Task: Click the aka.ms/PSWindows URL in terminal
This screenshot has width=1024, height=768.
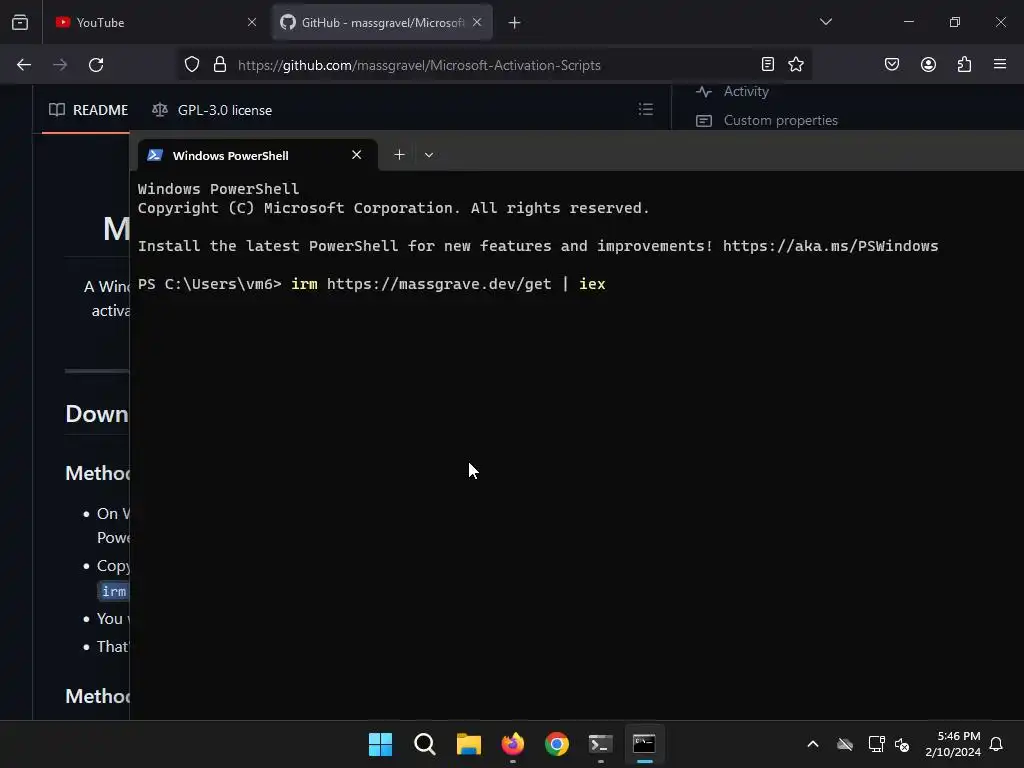Action: click(x=830, y=246)
